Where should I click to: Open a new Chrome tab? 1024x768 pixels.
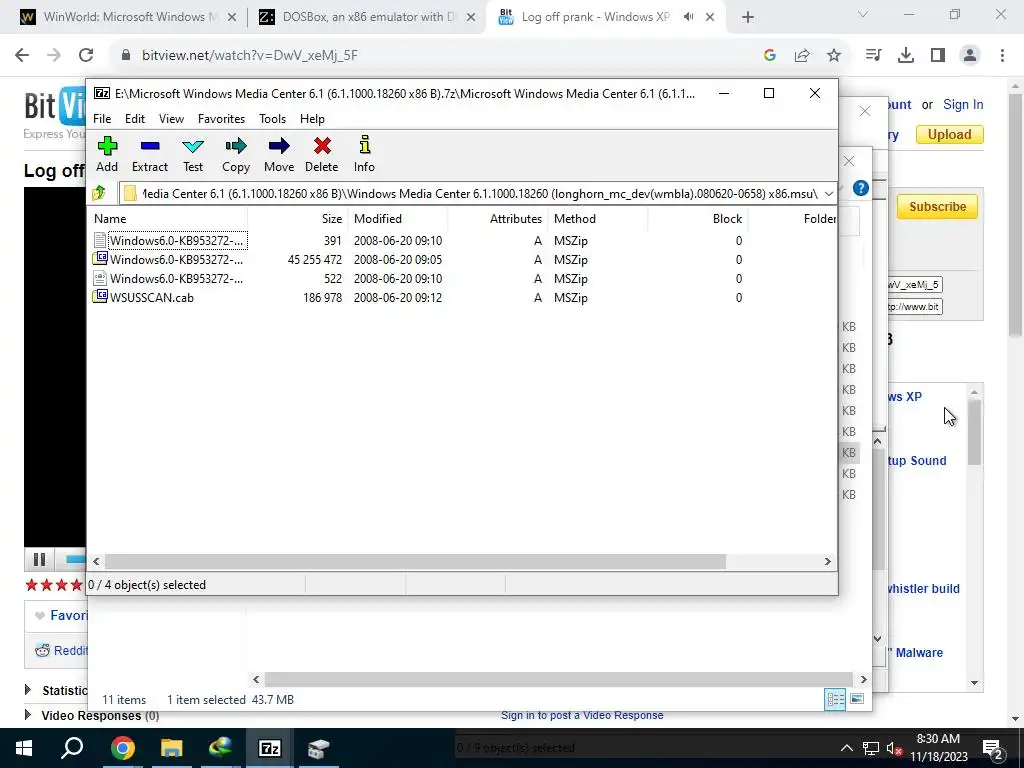(x=748, y=18)
